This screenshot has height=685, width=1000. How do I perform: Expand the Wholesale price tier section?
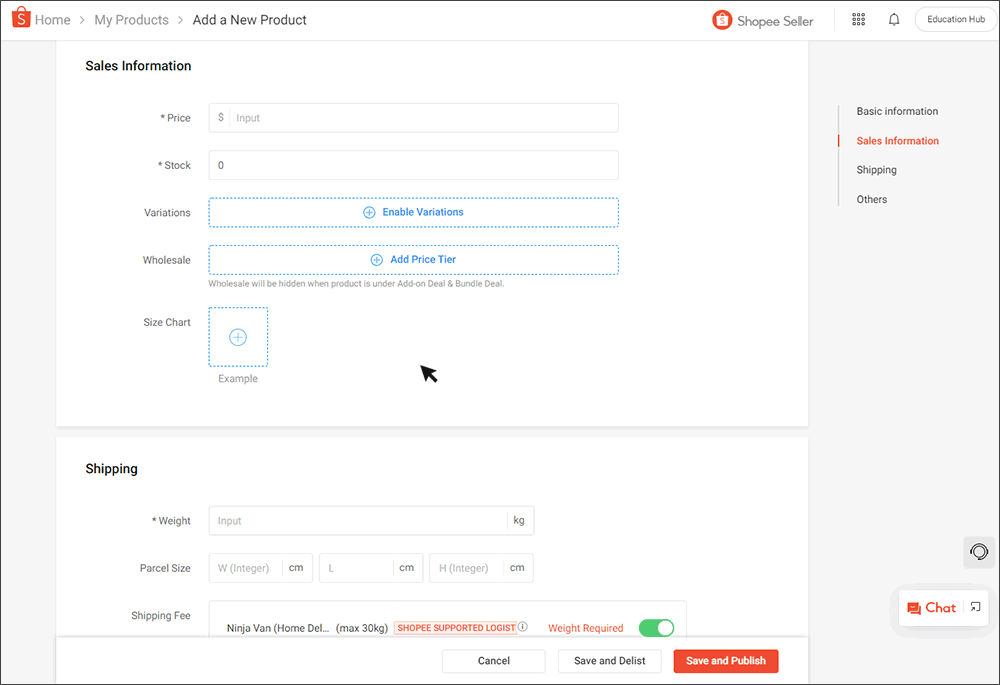click(x=413, y=259)
